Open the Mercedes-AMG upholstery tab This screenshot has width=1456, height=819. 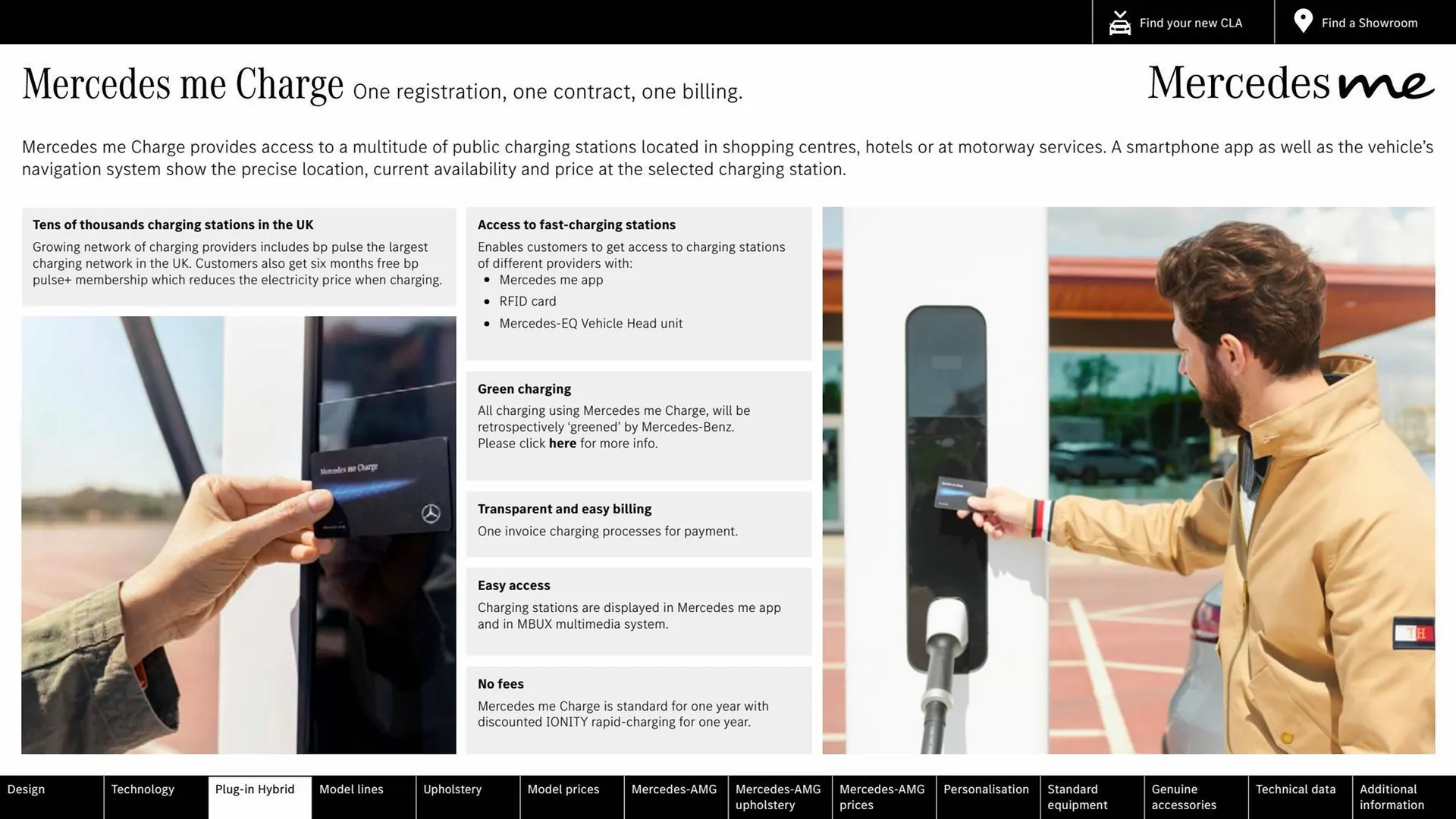click(779, 797)
